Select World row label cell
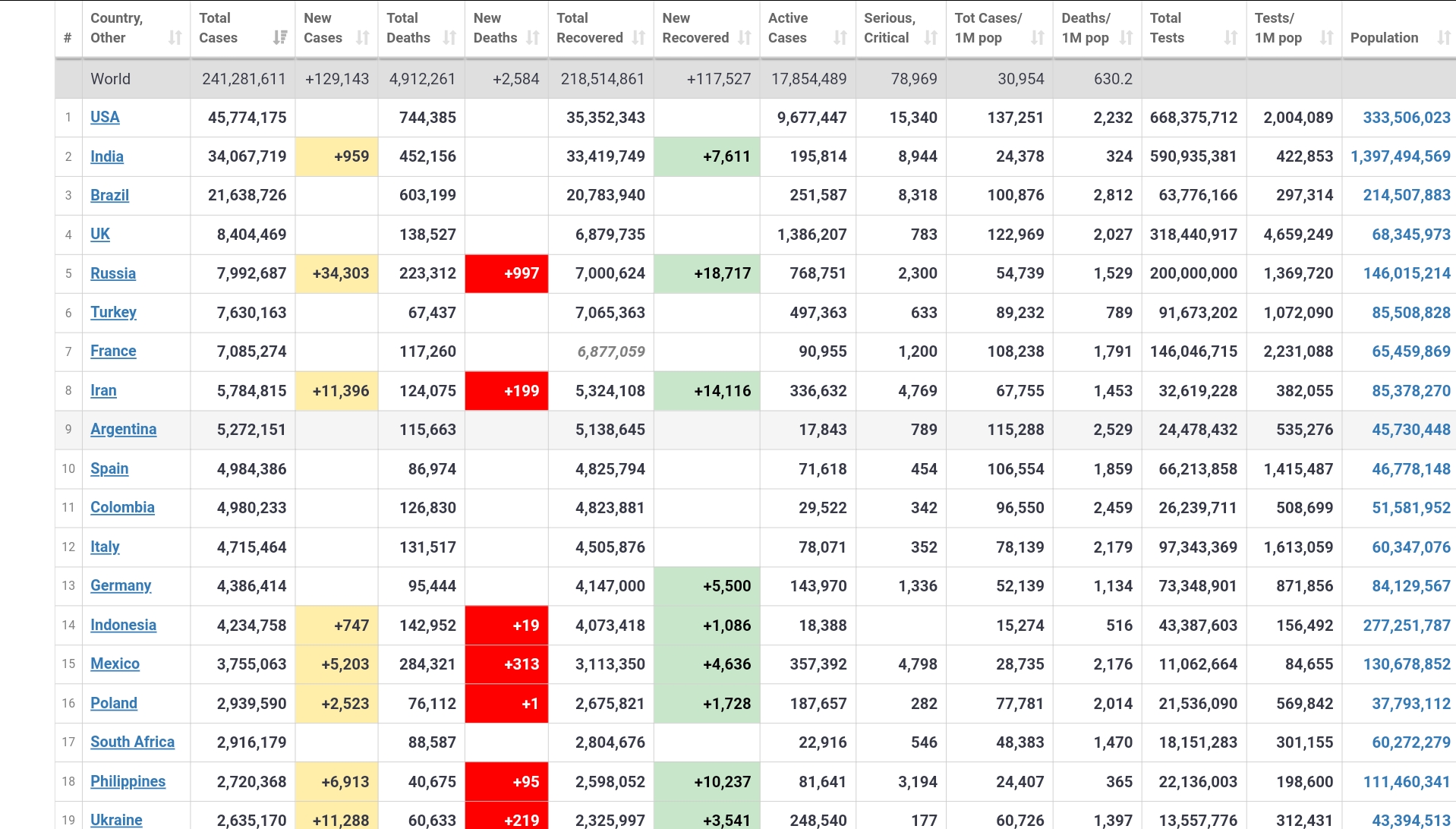 (137, 79)
